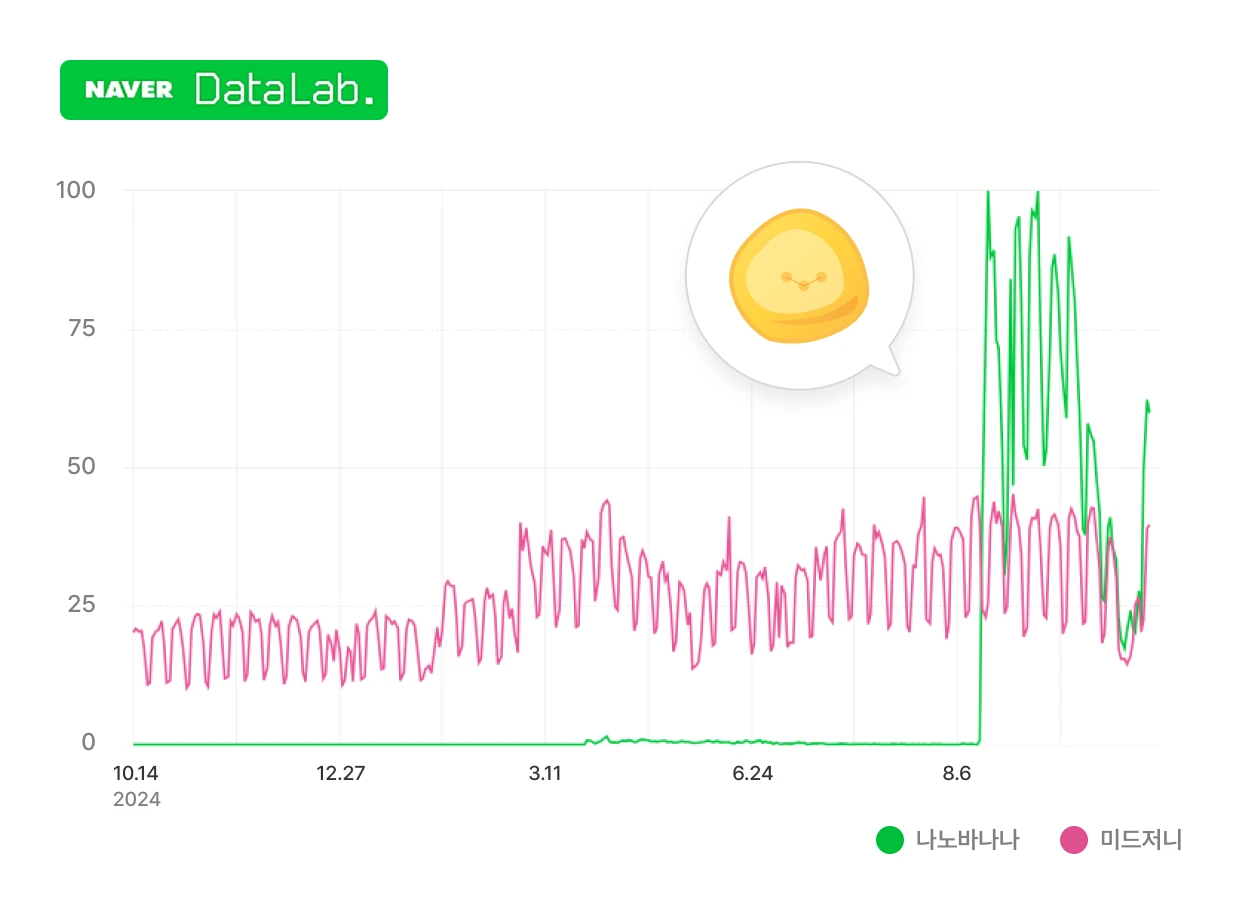Click the green 나노바나나 legend dot
This screenshot has width=1240, height=900.
coord(890,841)
